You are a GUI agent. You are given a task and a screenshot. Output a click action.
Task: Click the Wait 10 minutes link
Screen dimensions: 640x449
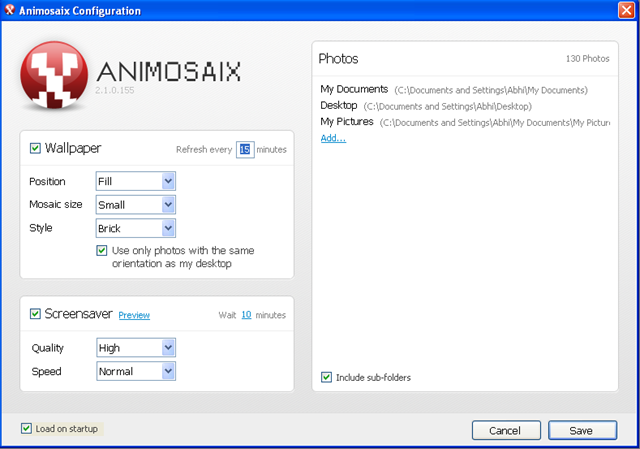click(x=246, y=315)
